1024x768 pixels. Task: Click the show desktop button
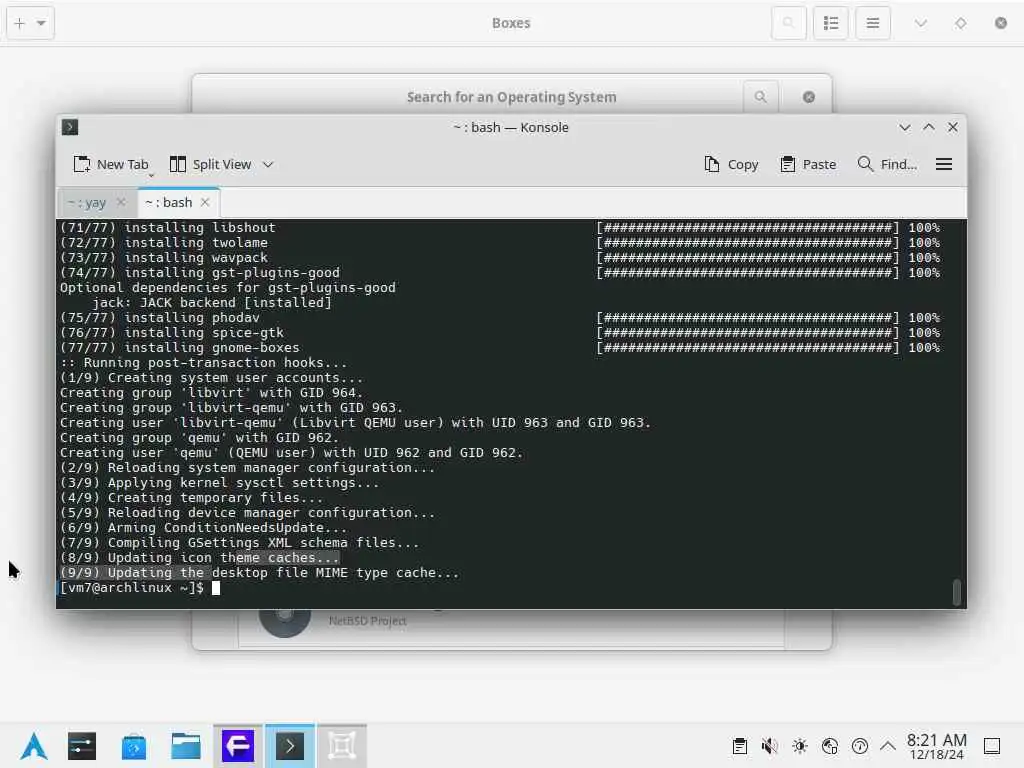(992, 746)
